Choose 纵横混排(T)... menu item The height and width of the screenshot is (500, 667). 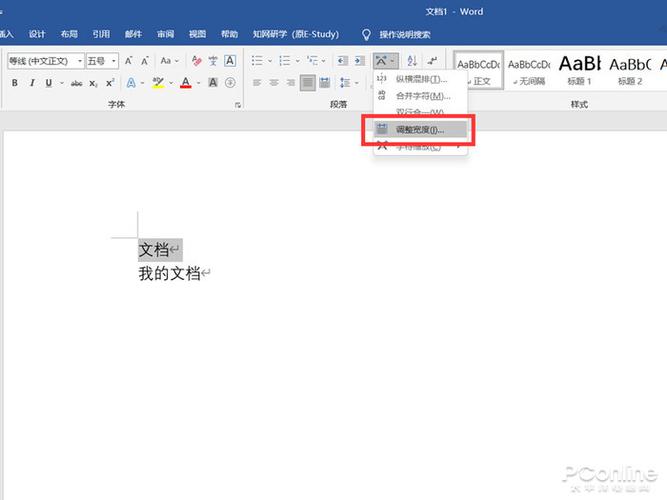(x=420, y=79)
